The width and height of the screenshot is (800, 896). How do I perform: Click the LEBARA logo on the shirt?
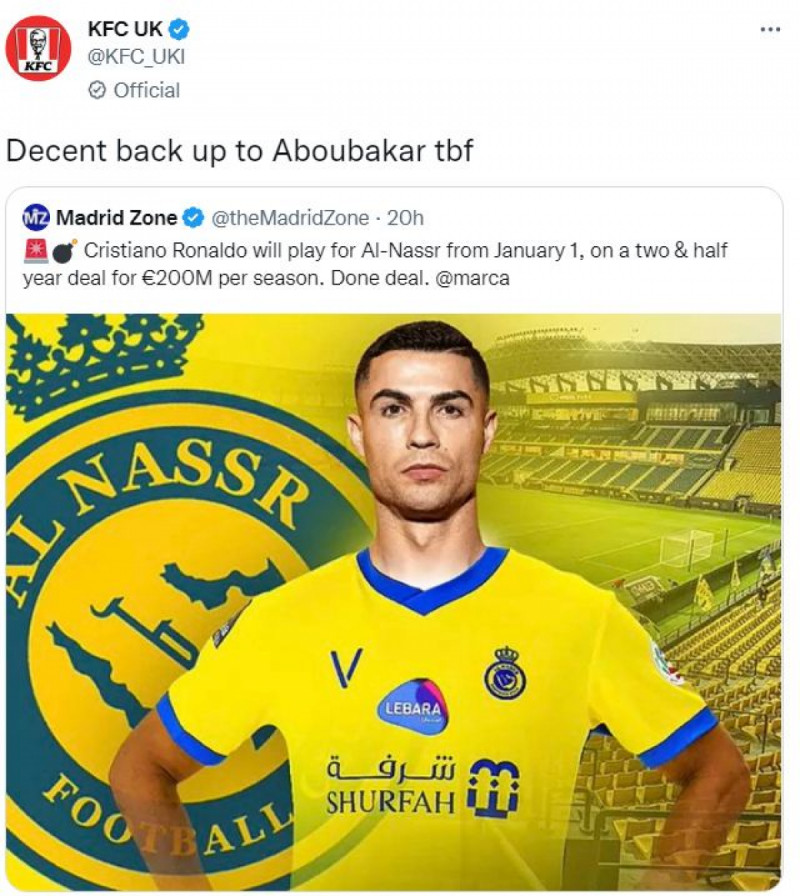tap(413, 709)
